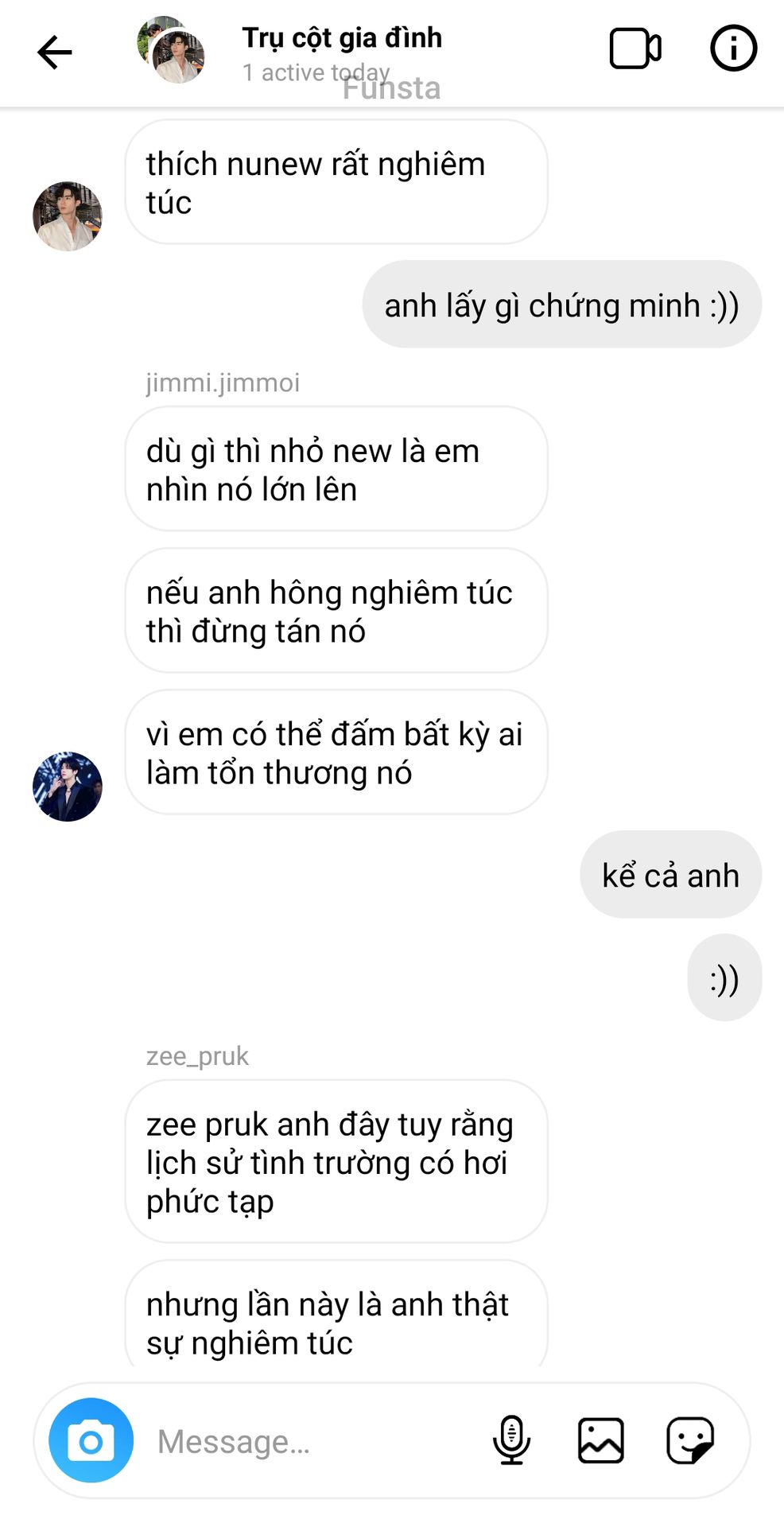
Task: Tap the "nếu anh hông nghiêm túc" message
Action: tap(336, 611)
